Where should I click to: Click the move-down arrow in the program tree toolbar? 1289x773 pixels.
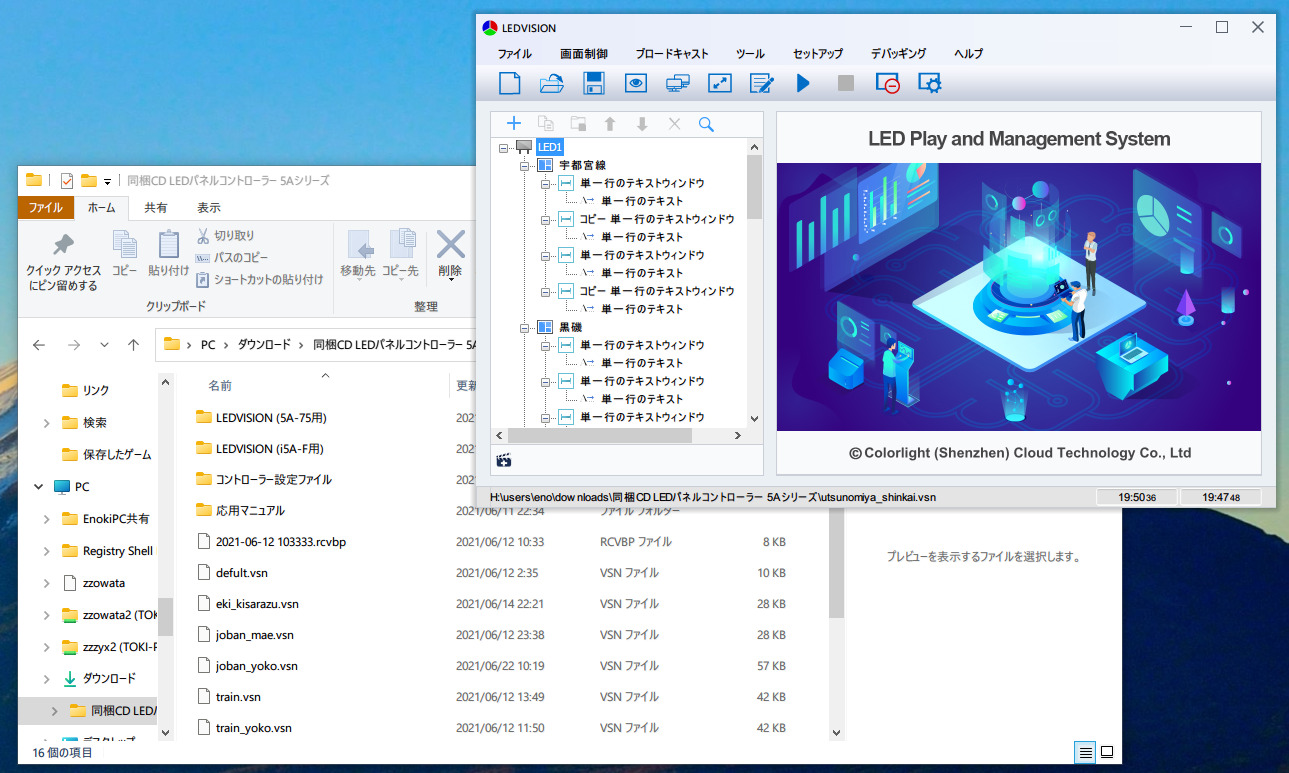642,124
